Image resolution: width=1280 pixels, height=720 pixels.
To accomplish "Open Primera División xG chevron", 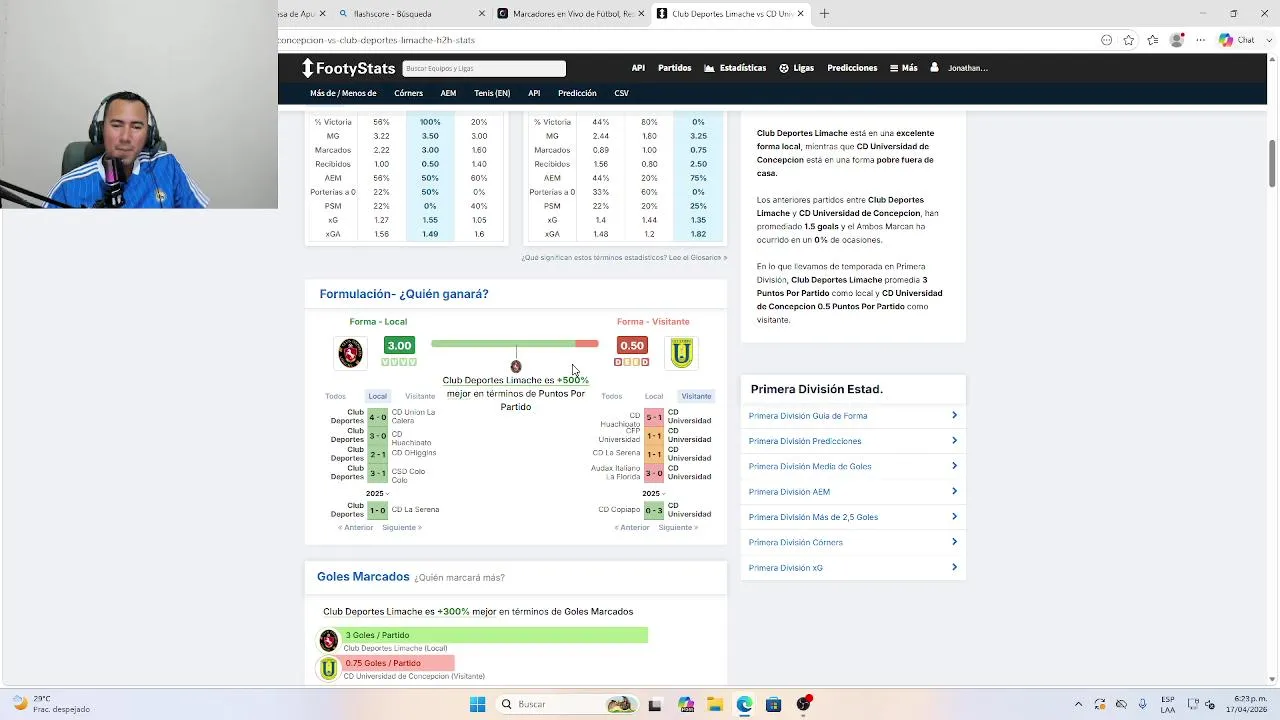I will pos(954,567).
